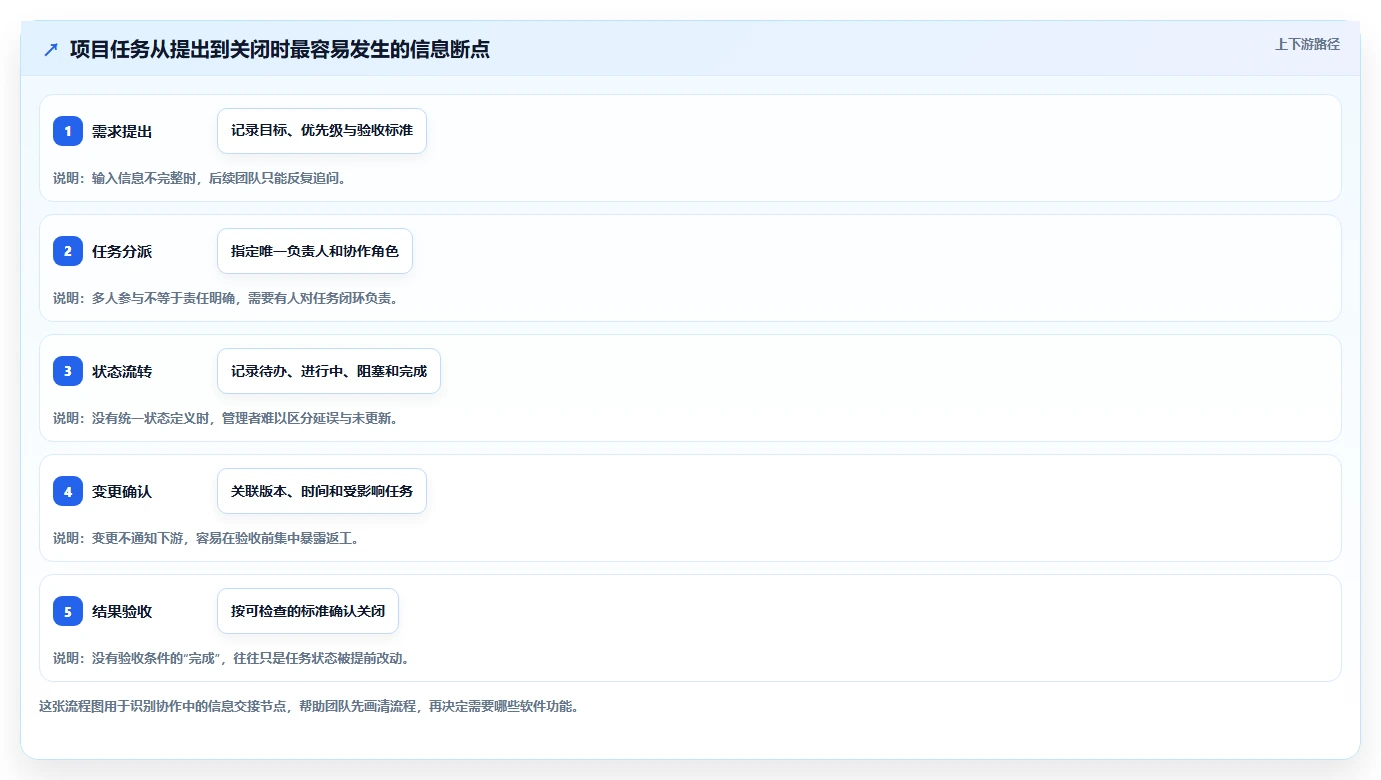Click the step 3 number badge
The height and width of the screenshot is (780, 1381).
click(68, 371)
